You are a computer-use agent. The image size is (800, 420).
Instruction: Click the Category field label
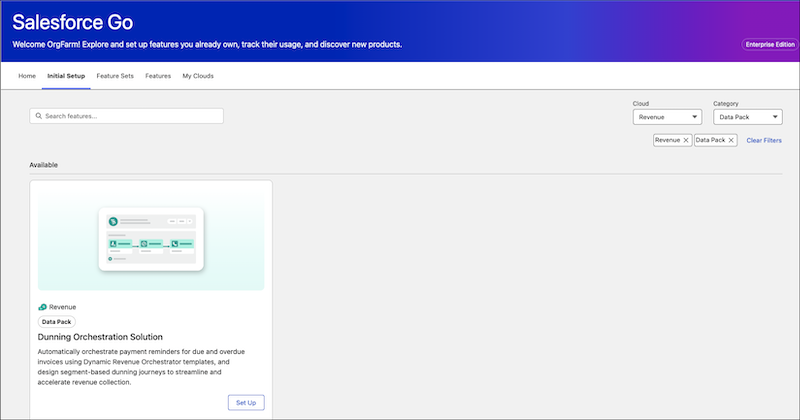point(726,104)
